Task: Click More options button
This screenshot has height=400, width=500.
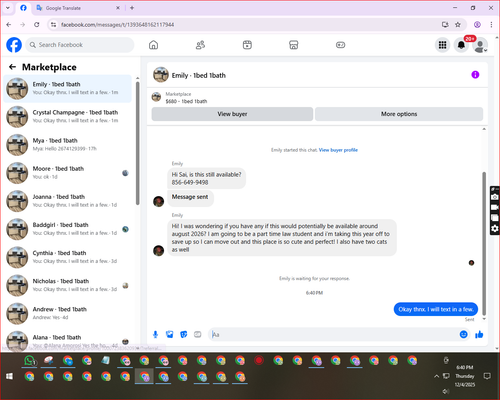Action: tap(399, 114)
